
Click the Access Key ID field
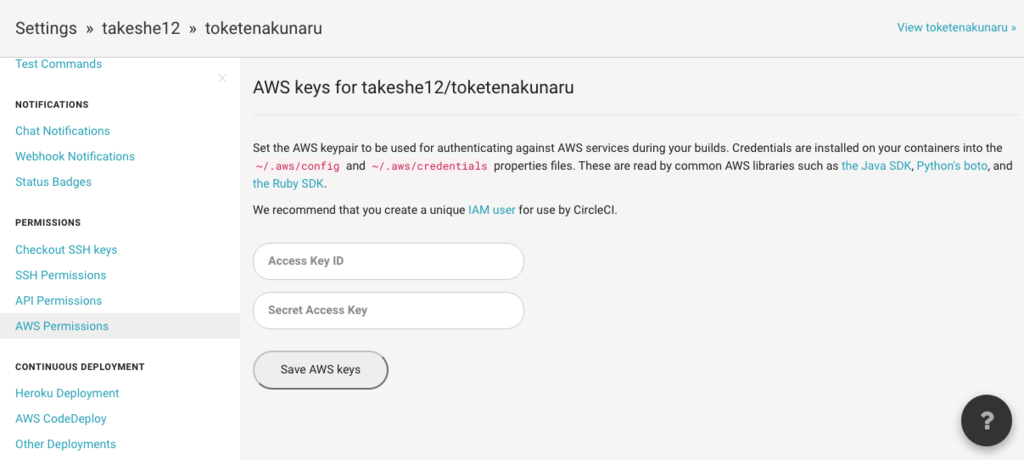388,261
